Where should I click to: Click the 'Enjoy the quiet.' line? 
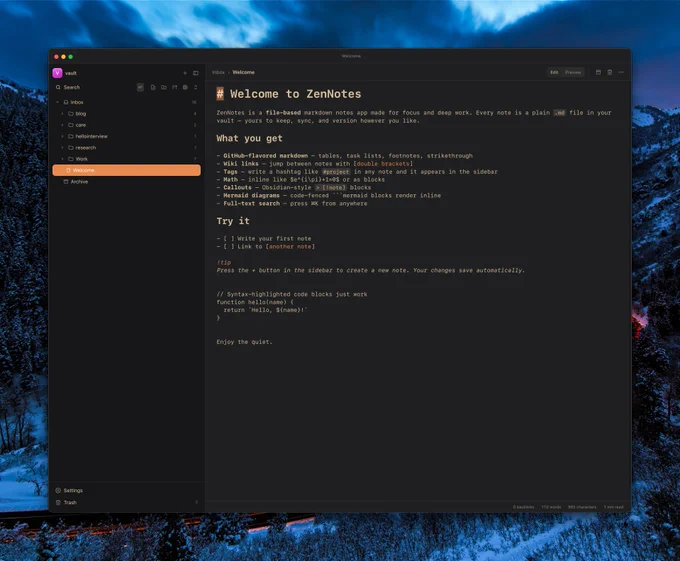tap(245, 342)
